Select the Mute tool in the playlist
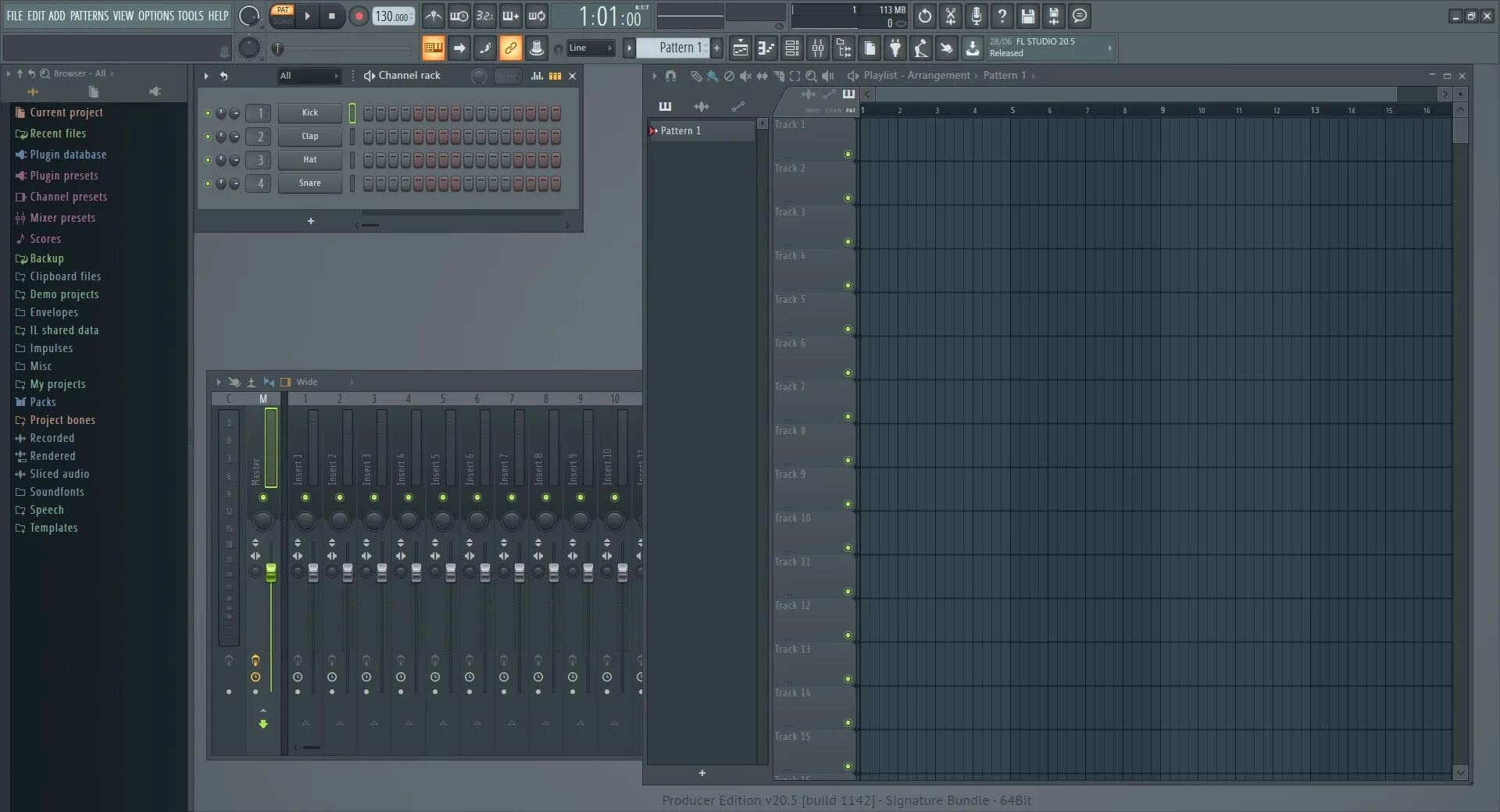The image size is (1500, 812). 745,76
